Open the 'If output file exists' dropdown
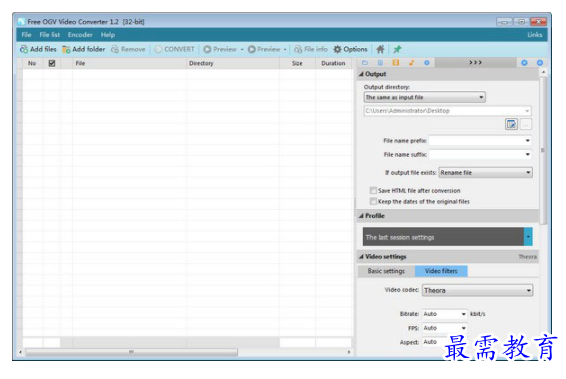 486,173
